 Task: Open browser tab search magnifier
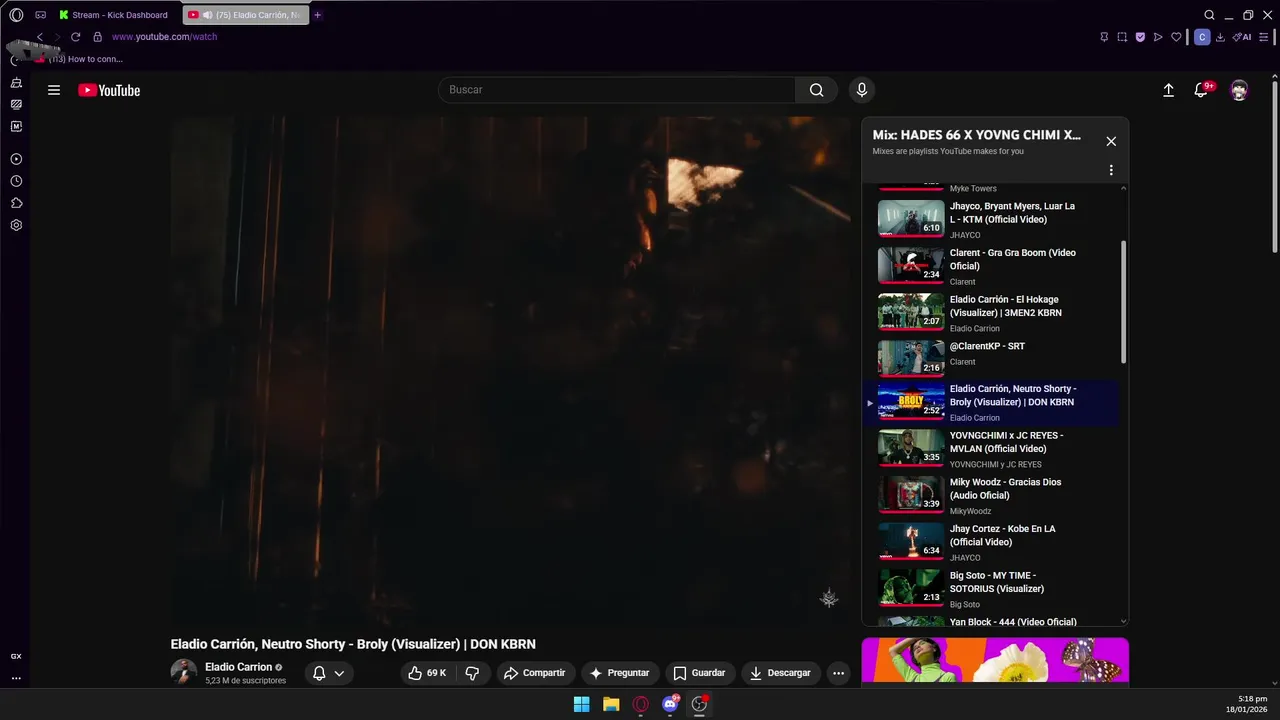click(x=1209, y=15)
